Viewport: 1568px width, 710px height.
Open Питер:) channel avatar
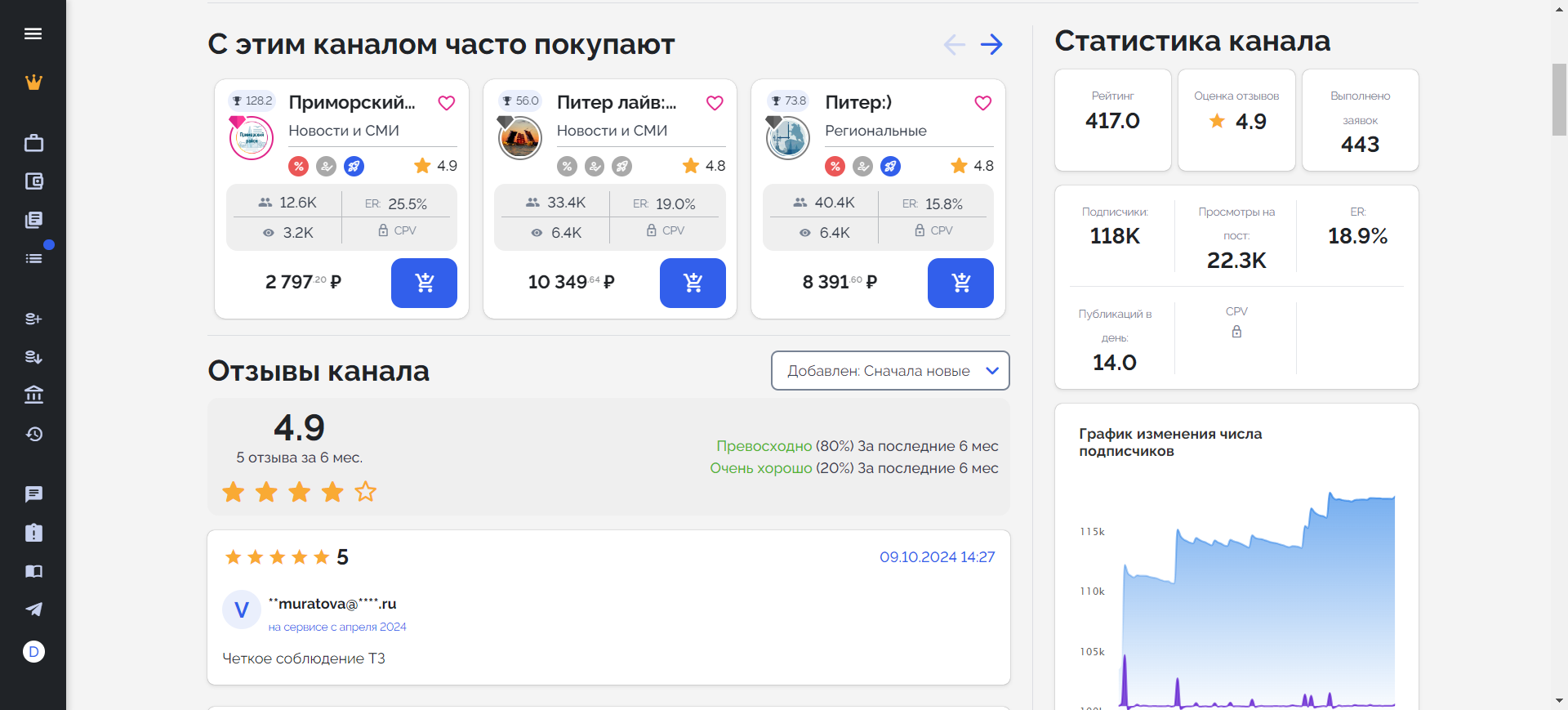pos(788,137)
